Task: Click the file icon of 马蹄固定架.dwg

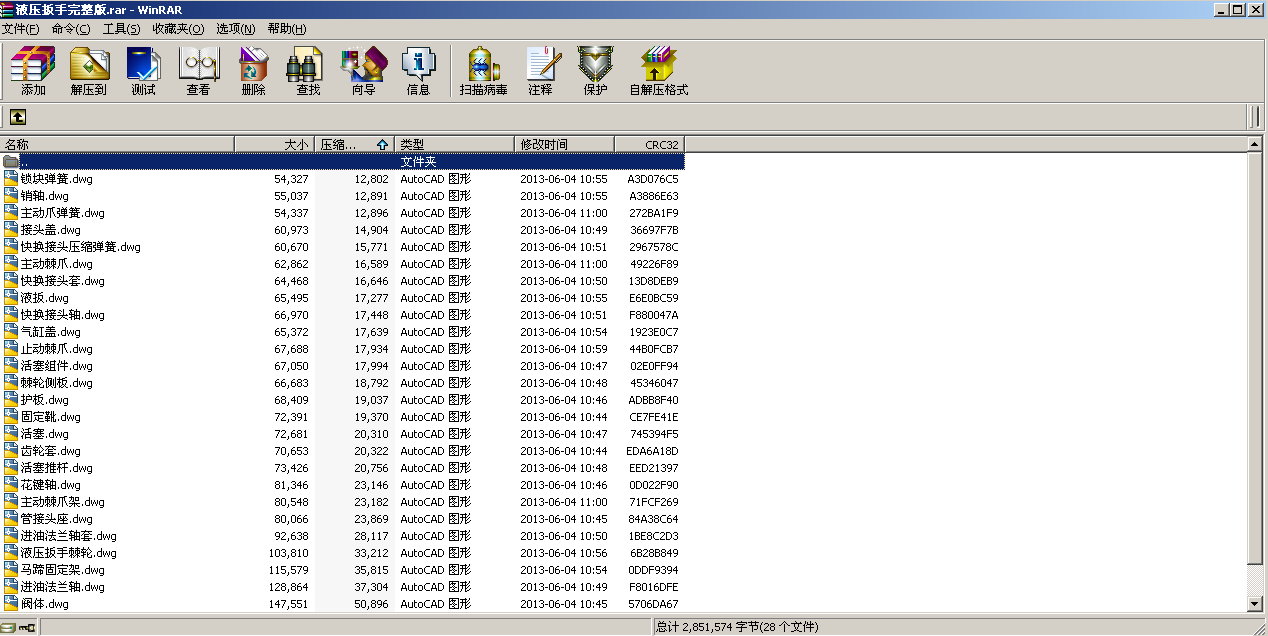Action: [x=11, y=569]
